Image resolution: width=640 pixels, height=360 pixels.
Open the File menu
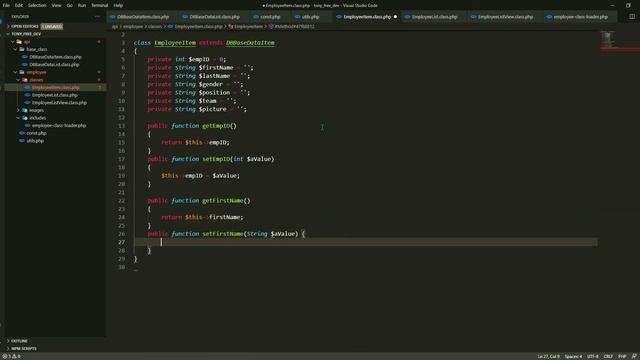pos(6,5)
